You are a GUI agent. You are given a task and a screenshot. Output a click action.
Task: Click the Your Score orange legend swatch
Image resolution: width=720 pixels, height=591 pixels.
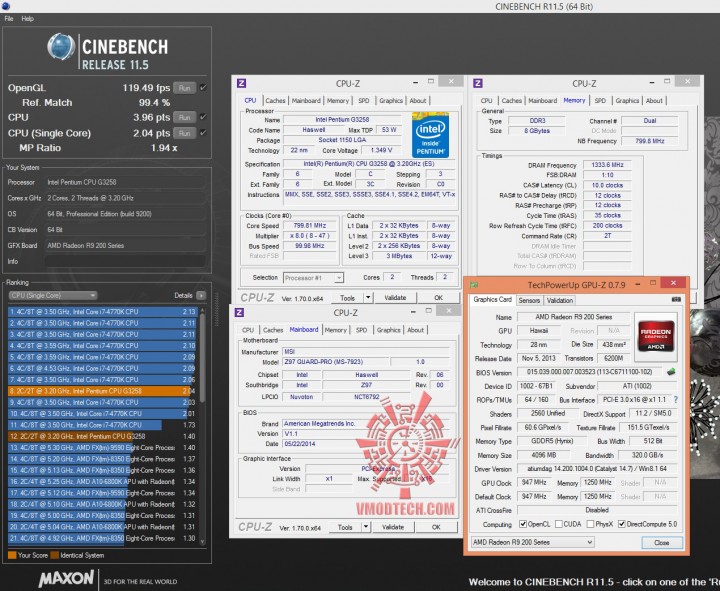coord(12,555)
